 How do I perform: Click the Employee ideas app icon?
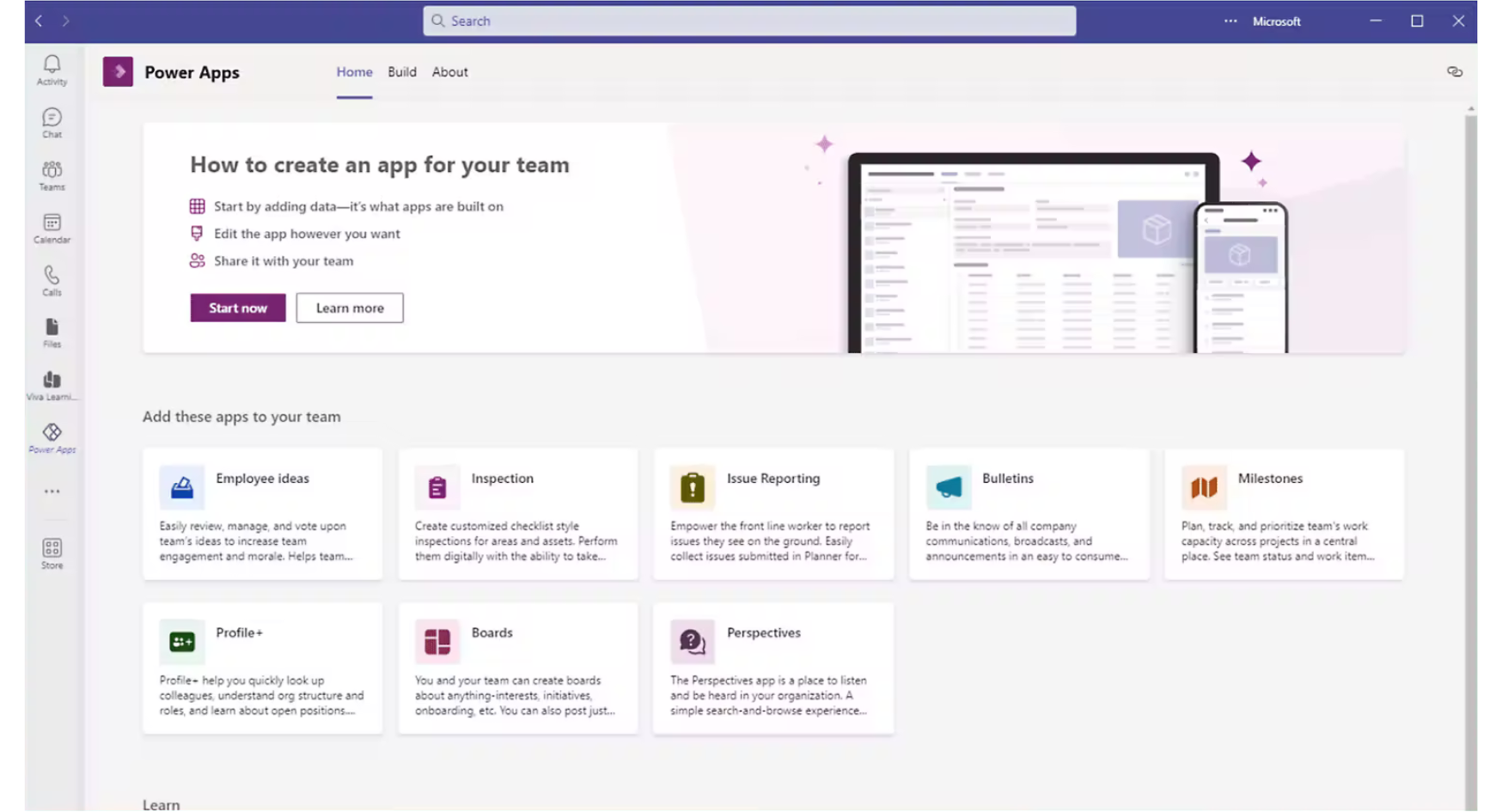[182, 488]
